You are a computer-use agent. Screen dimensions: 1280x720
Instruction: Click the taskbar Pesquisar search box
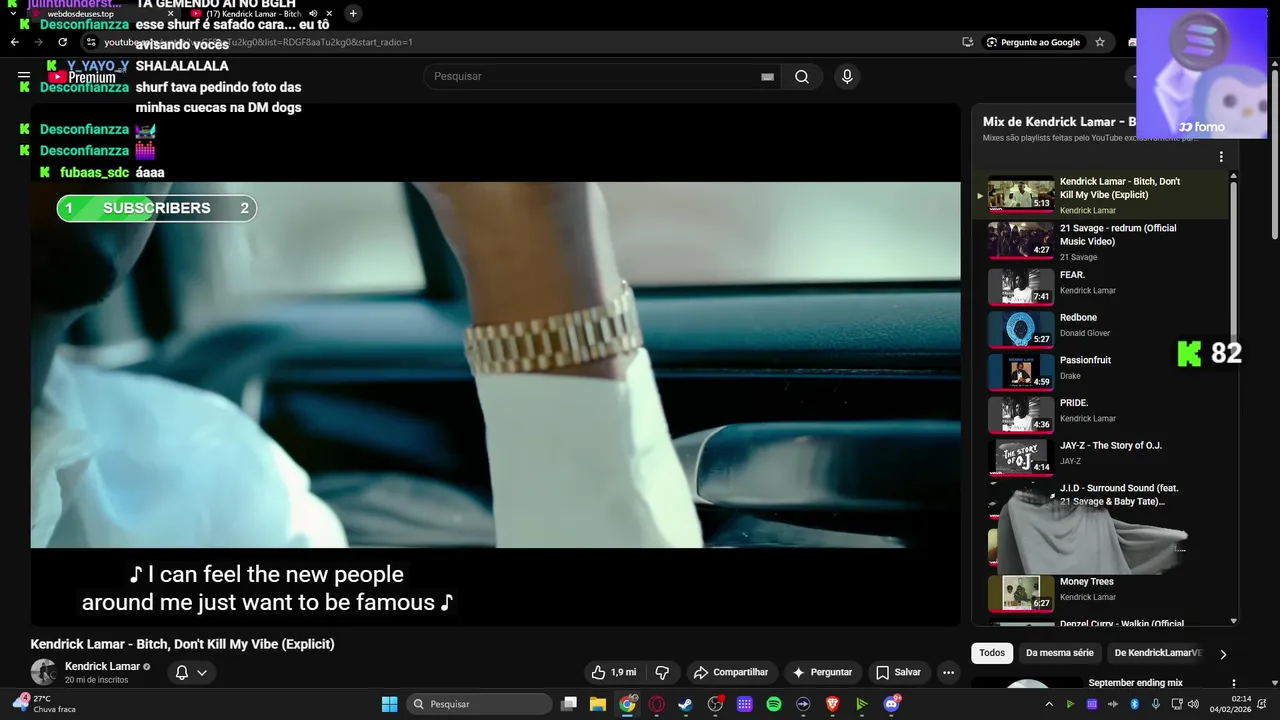pos(480,704)
